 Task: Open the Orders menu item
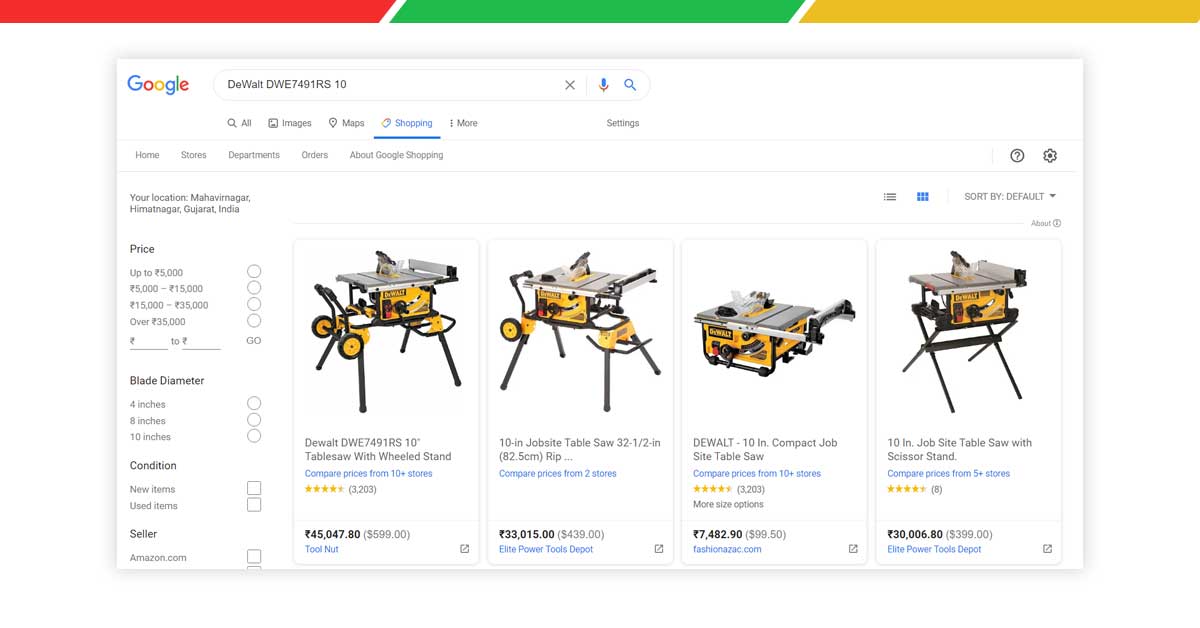click(x=315, y=155)
